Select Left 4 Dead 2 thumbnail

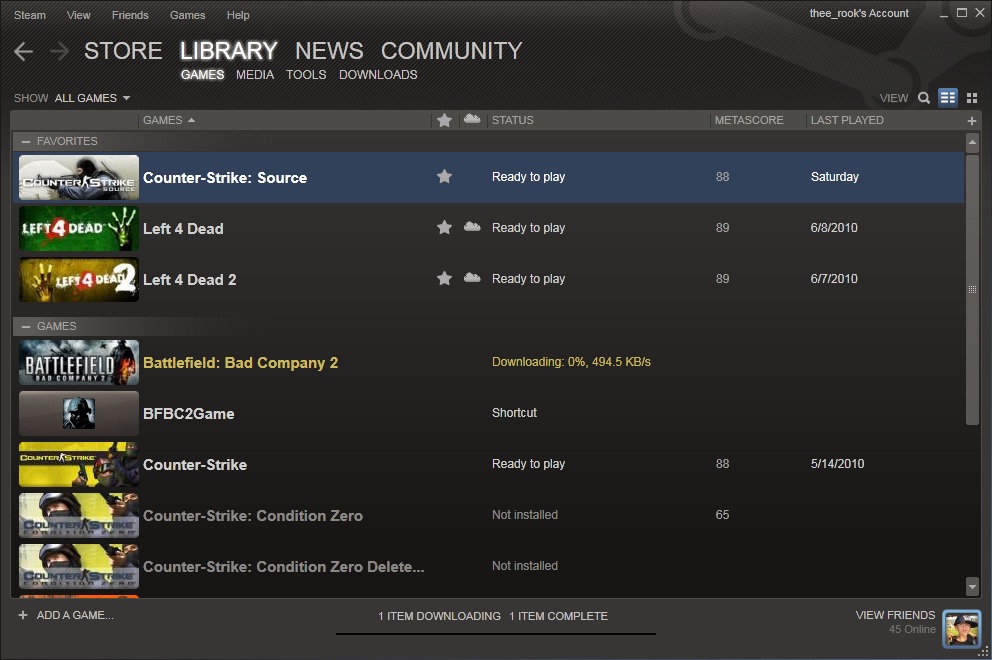tap(79, 280)
